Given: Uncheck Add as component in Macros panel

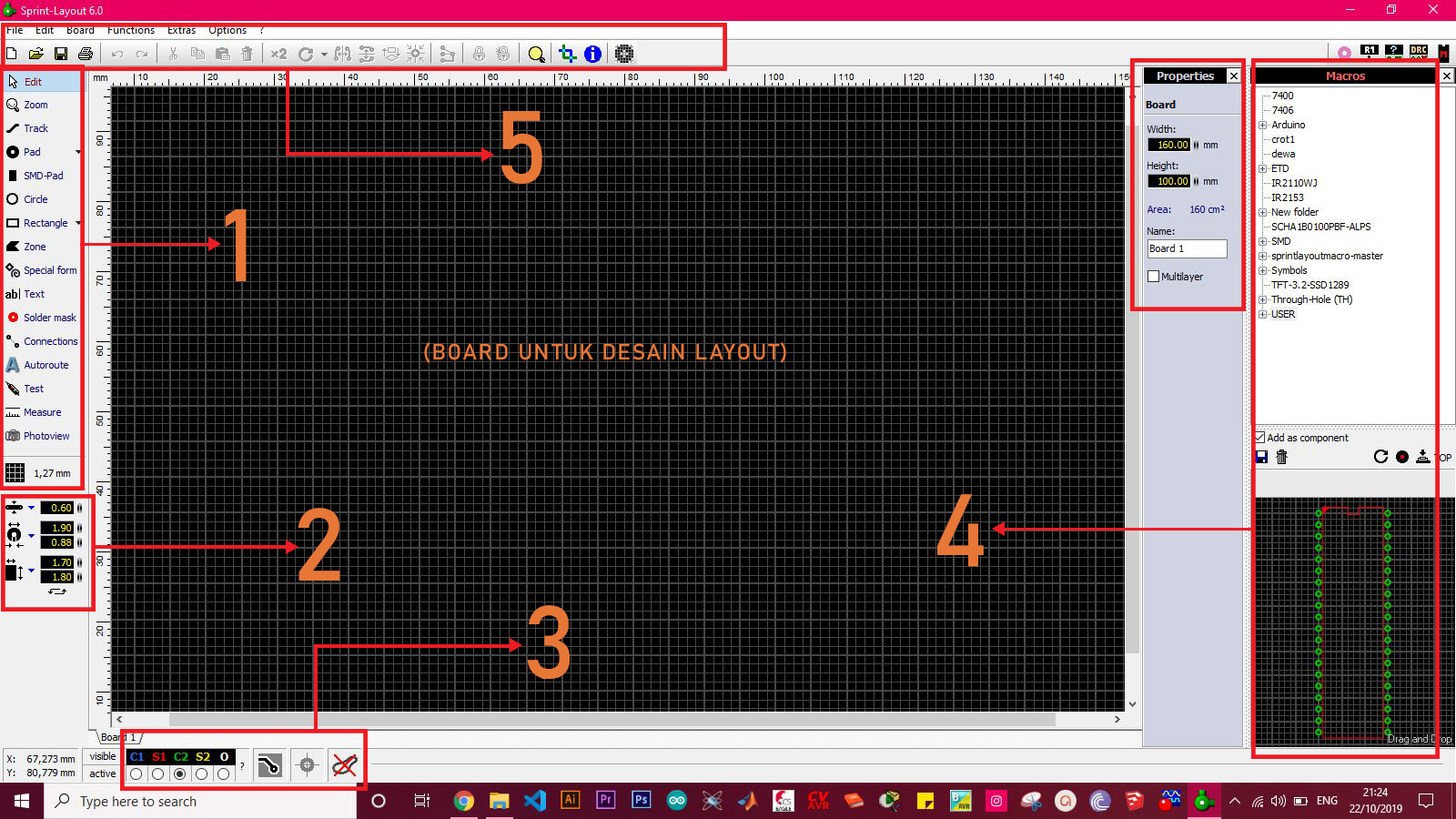Looking at the screenshot, I should pyautogui.click(x=1260, y=438).
